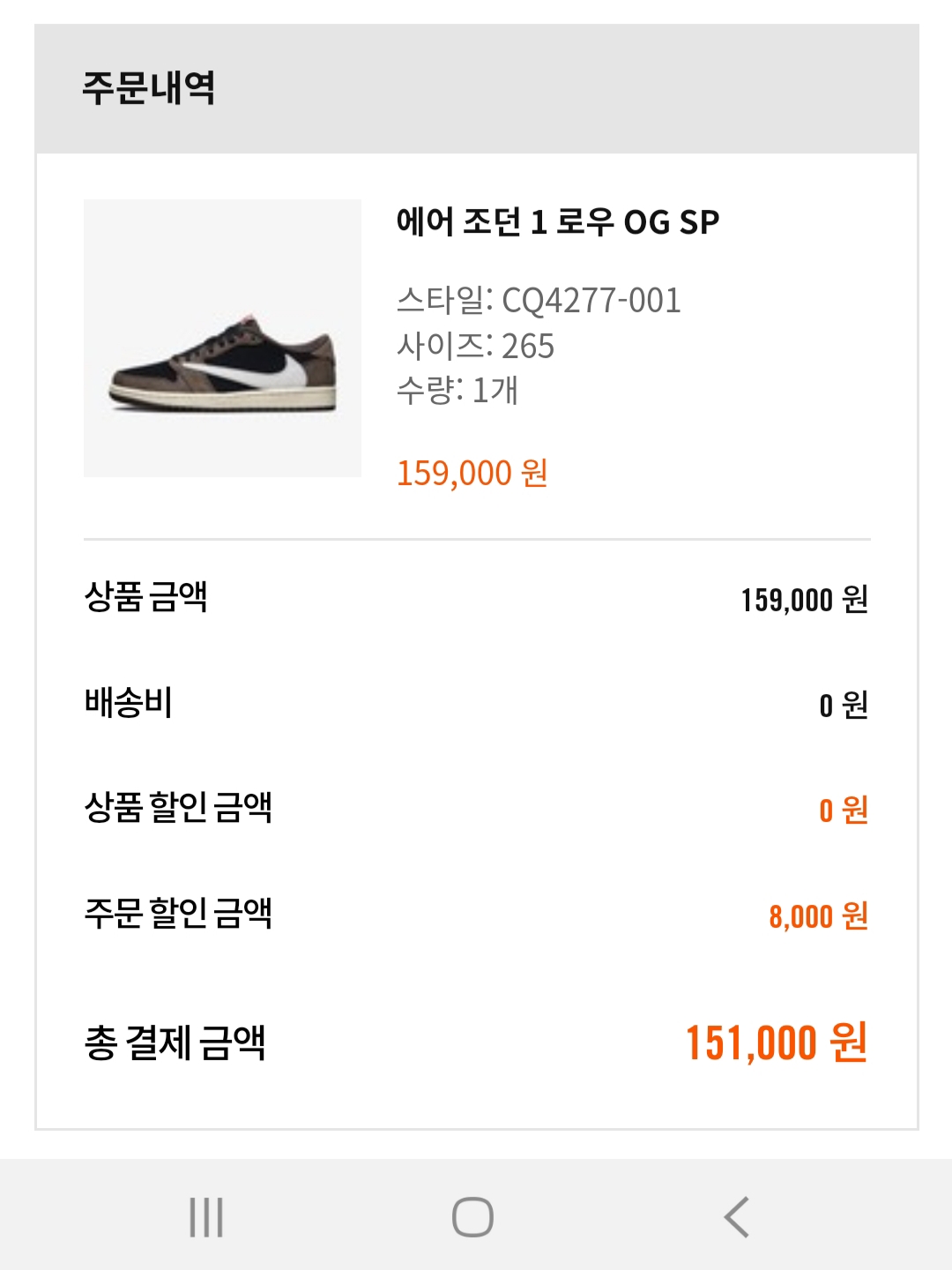Open the 에어 조던 1 로우 OG SP product name
The width and height of the screenshot is (952, 1270).
coord(557,222)
